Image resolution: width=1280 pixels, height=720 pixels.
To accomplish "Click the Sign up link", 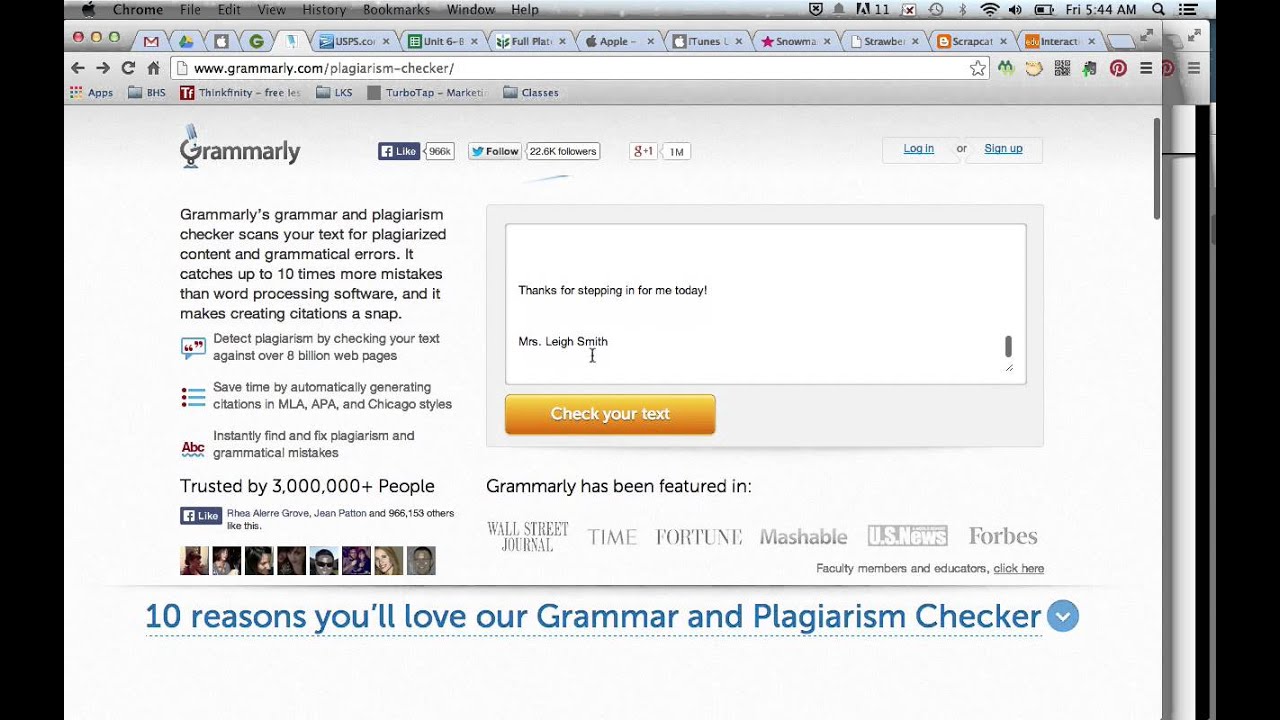I will click(x=1003, y=148).
